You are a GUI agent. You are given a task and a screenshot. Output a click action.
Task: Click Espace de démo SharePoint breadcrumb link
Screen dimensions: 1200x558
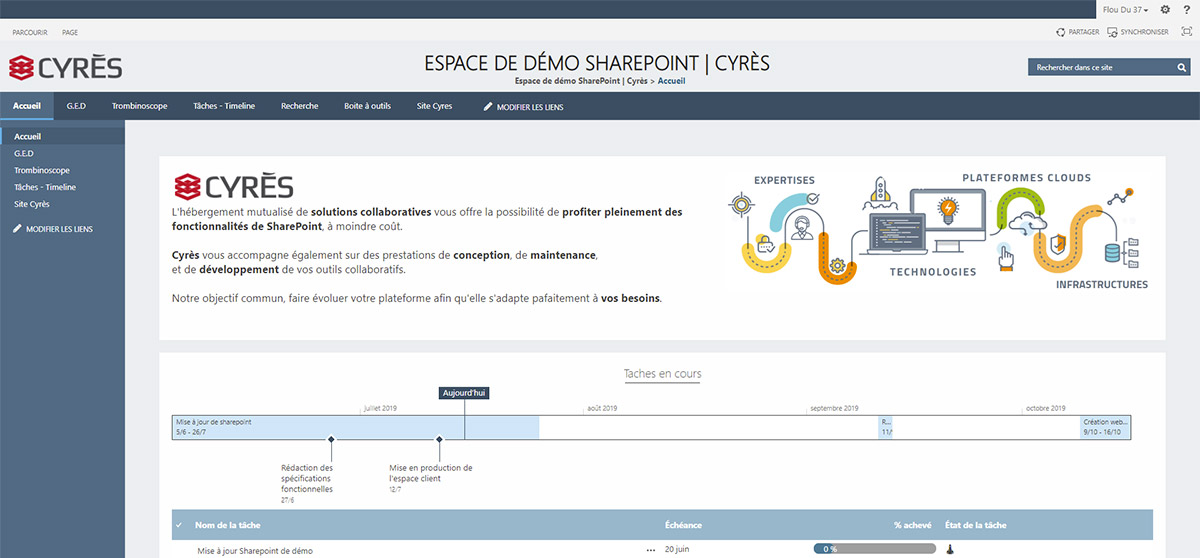[581, 80]
